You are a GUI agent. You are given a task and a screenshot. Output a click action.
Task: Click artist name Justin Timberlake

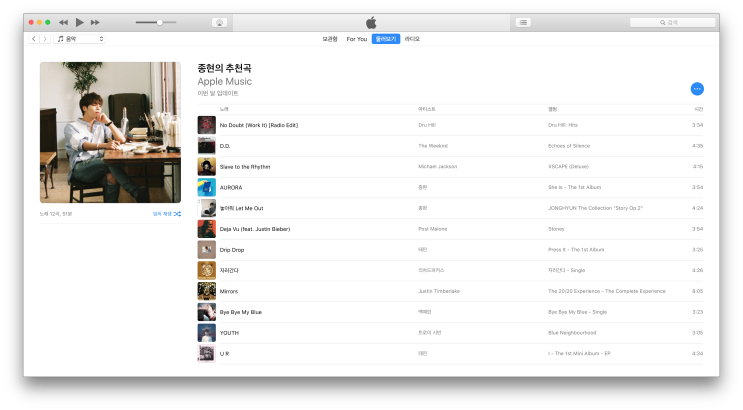pyautogui.click(x=439, y=291)
